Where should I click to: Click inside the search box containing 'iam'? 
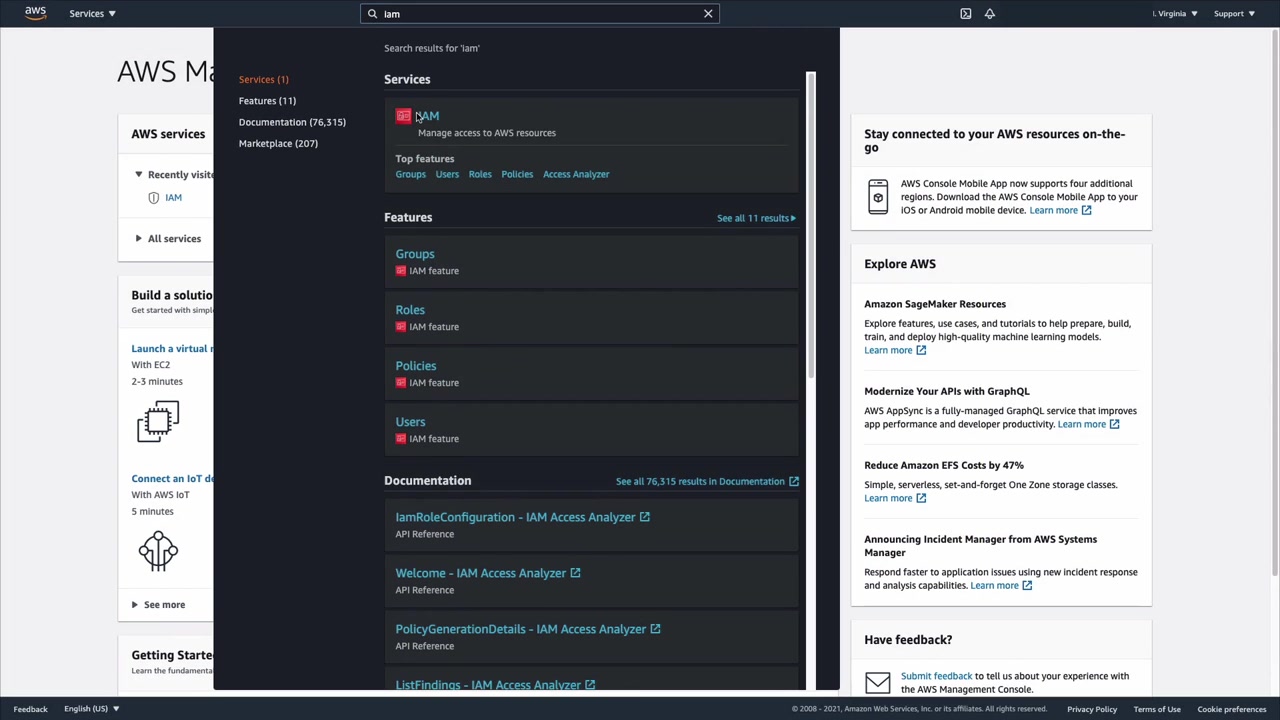click(x=540, y=14)
